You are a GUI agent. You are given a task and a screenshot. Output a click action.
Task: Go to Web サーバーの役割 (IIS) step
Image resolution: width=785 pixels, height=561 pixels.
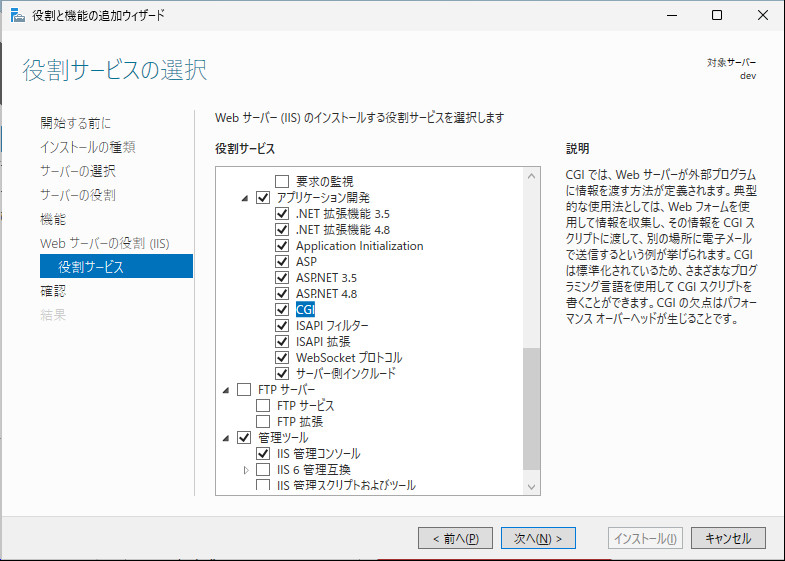tap(105, 243)
